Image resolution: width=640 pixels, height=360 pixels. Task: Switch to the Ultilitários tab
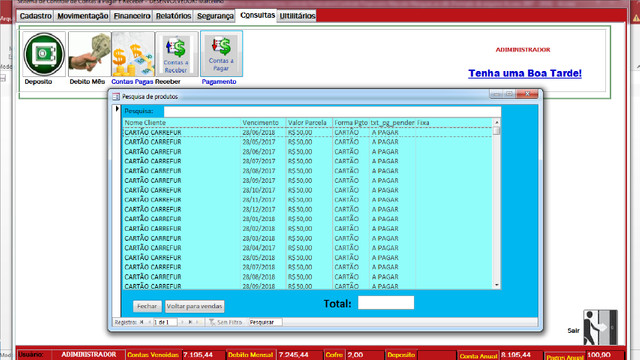(x=297, y=16)
